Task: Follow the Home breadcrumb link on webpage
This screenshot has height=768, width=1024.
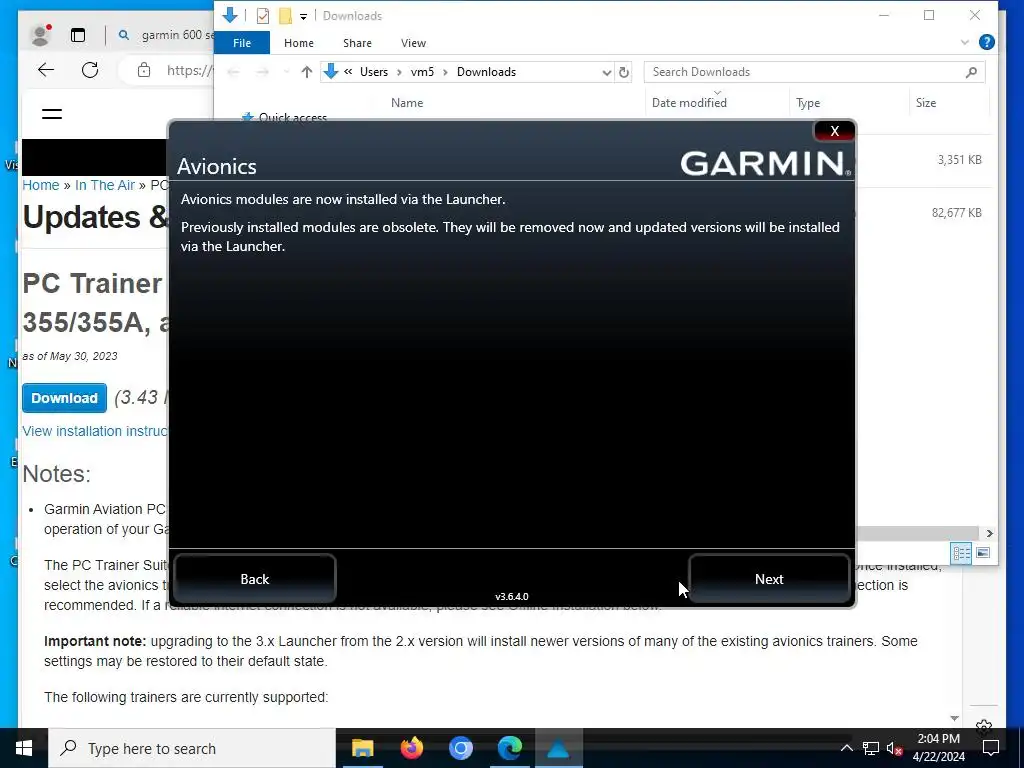Action: coord(40,185)
